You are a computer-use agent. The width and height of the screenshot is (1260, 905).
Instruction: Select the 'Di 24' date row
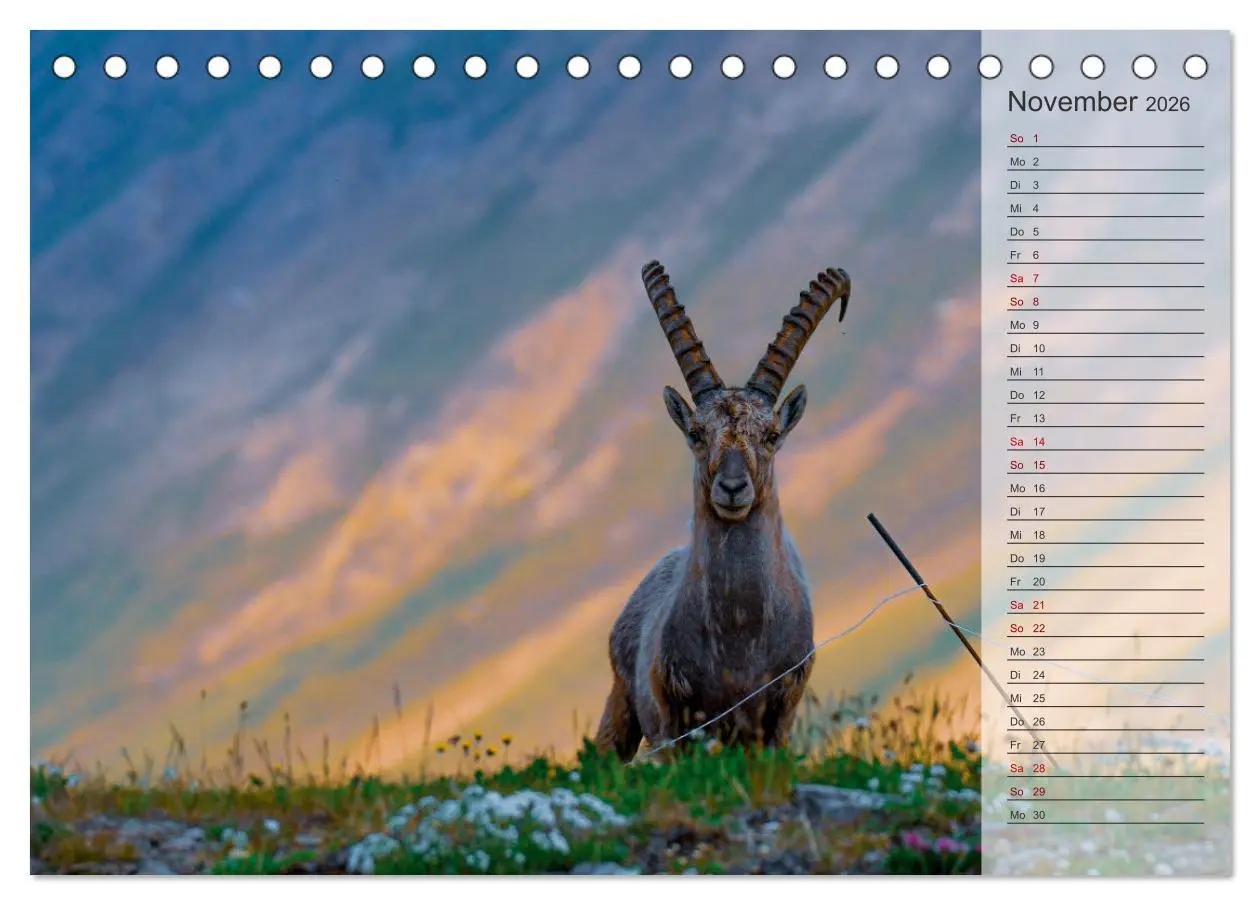tap(1105, 675)
